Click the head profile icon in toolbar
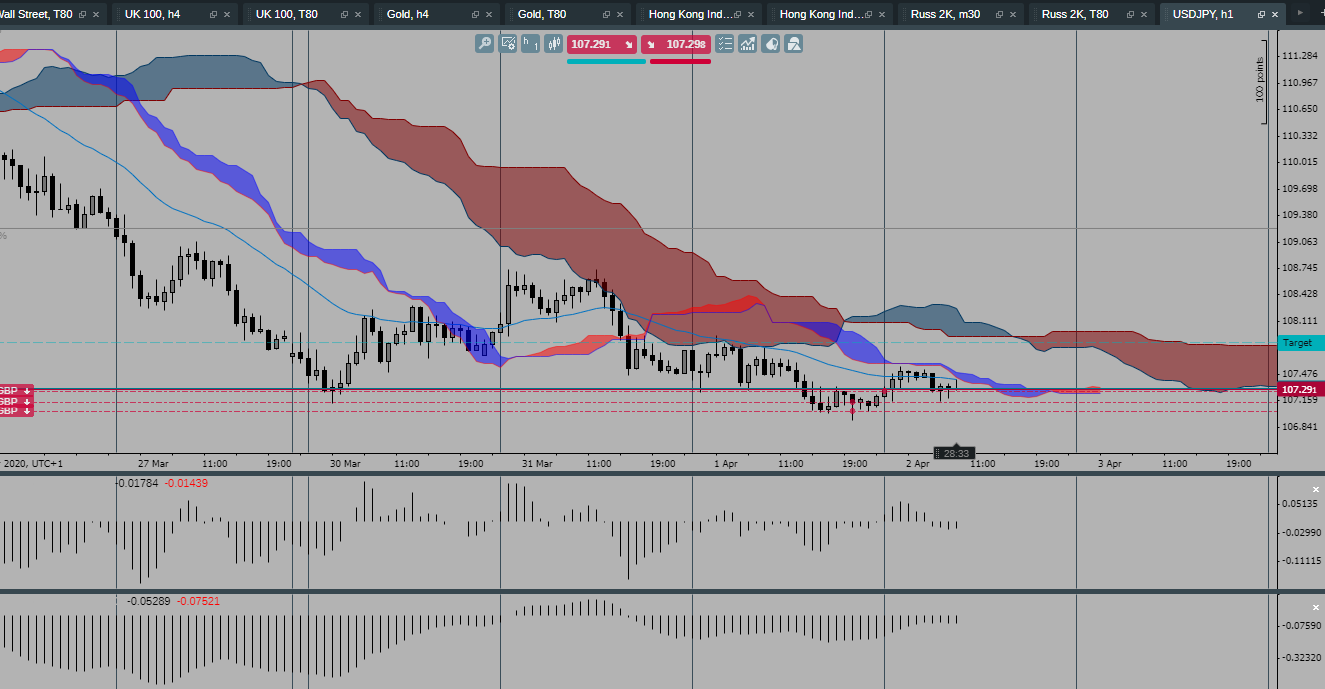1325x689 pixels. pos(771,44)
